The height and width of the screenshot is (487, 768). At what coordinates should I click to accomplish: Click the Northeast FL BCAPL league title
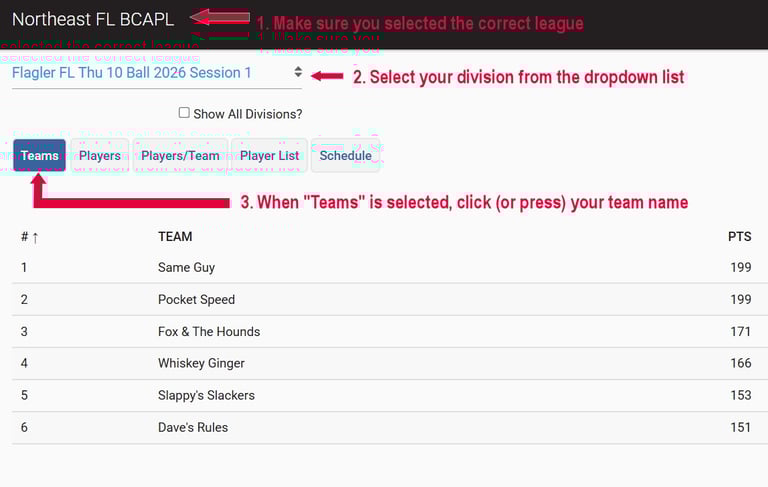click(x=93, y=20)
